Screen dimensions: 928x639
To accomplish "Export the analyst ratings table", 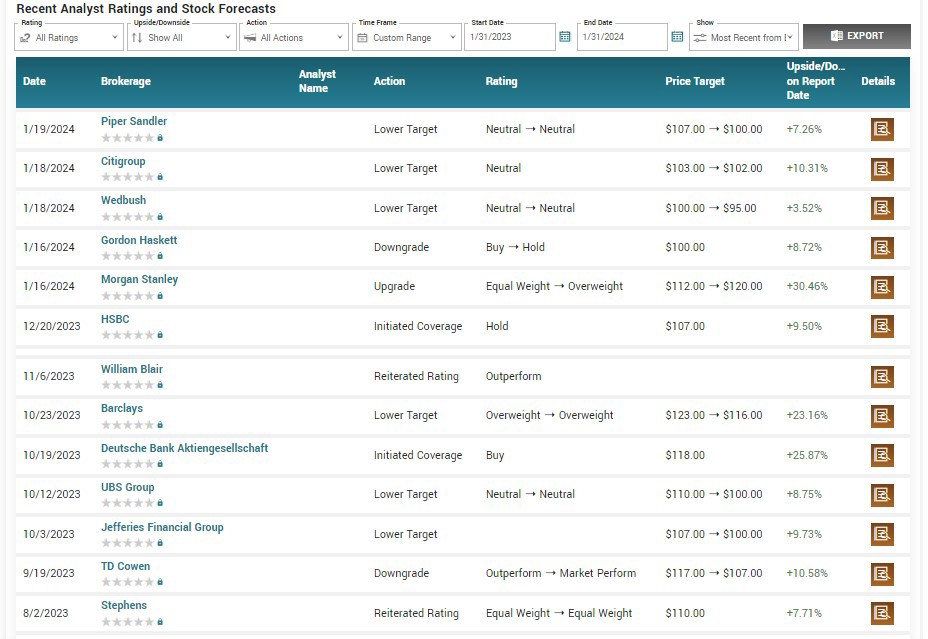I will [856, 36].
